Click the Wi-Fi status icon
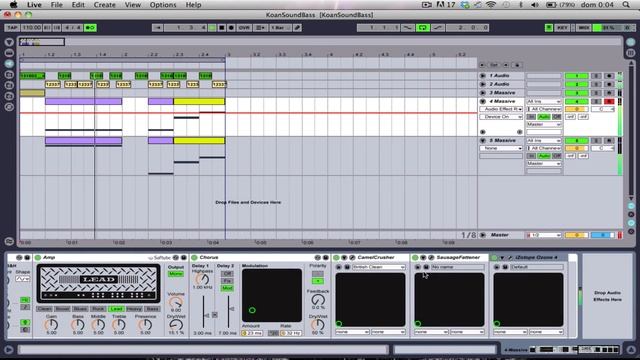The width and height of the screenshot is (640, 360). coord(491,5)
